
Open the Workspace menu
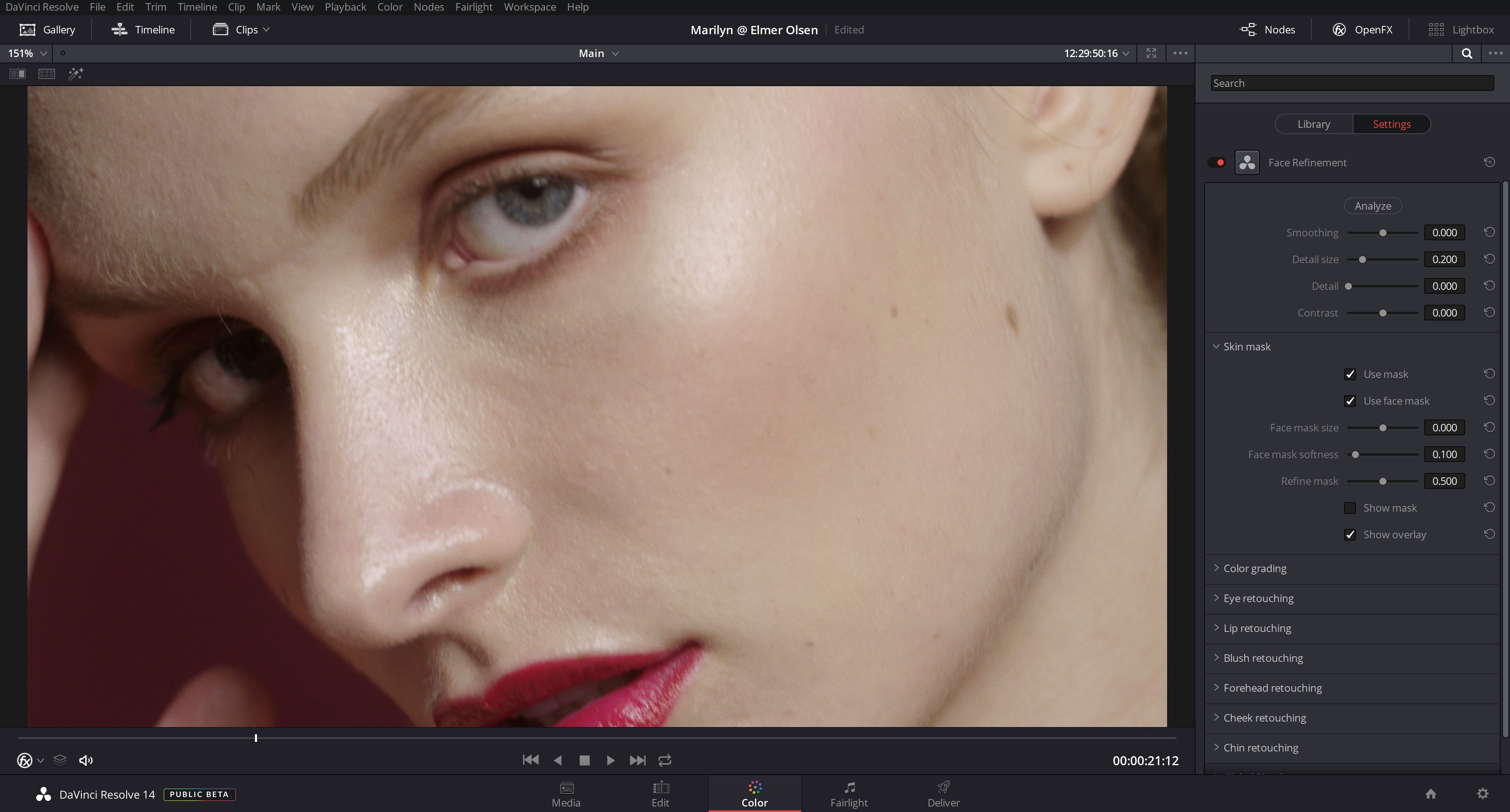point(530,7)
